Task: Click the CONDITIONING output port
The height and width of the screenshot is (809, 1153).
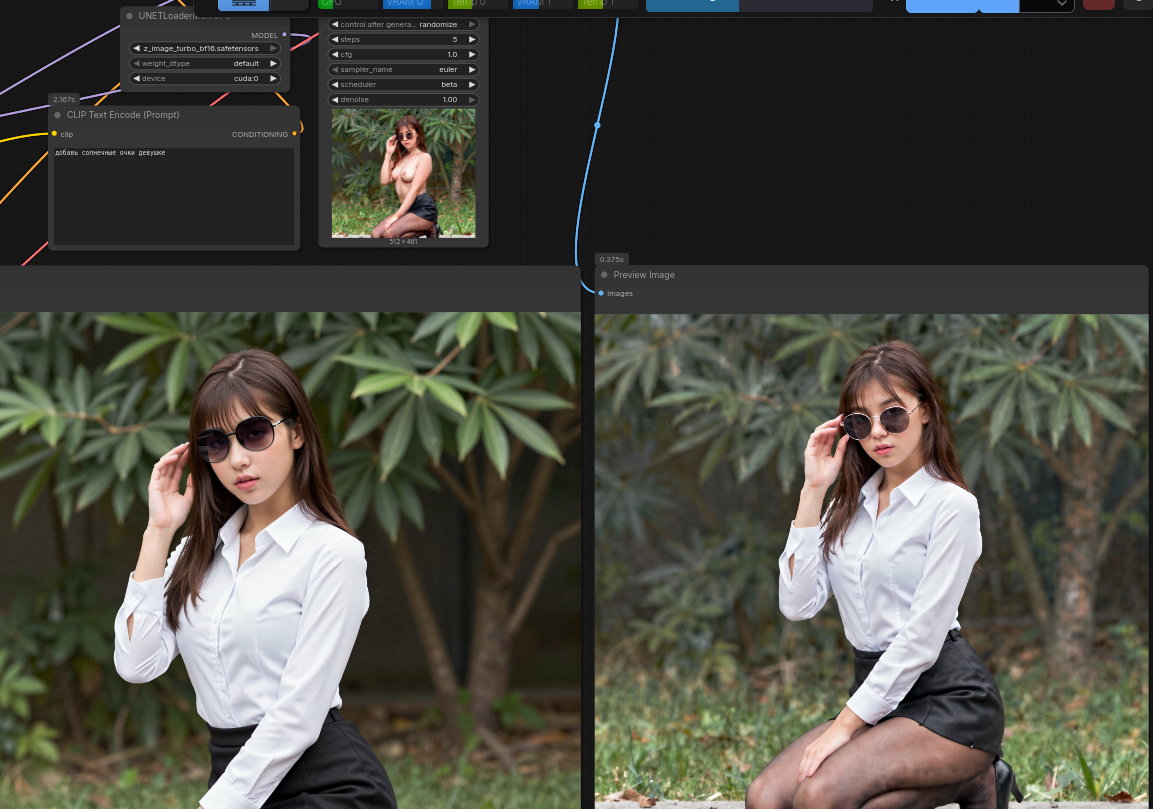Action: coord(295,134)
